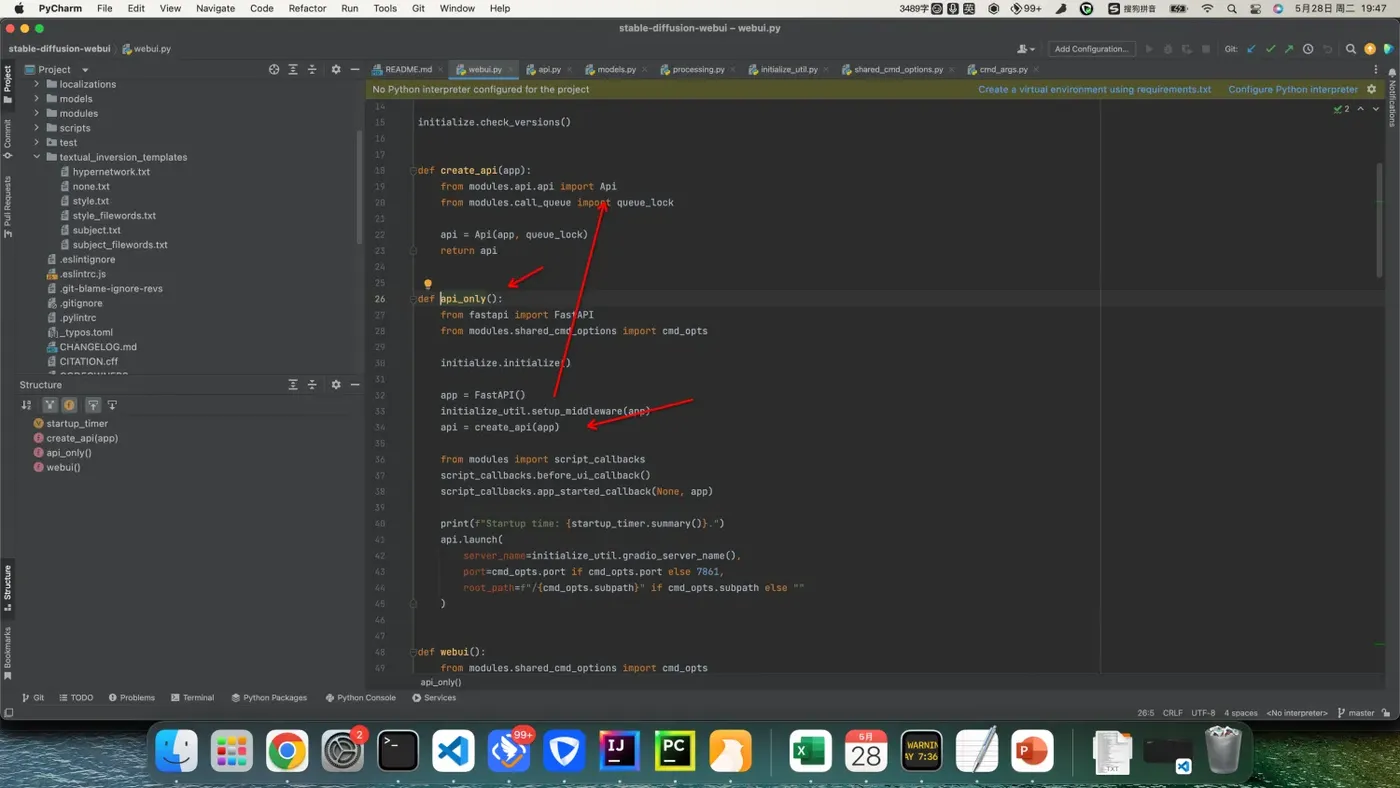Open banner settings gear in notification bar

(1372, 89)
